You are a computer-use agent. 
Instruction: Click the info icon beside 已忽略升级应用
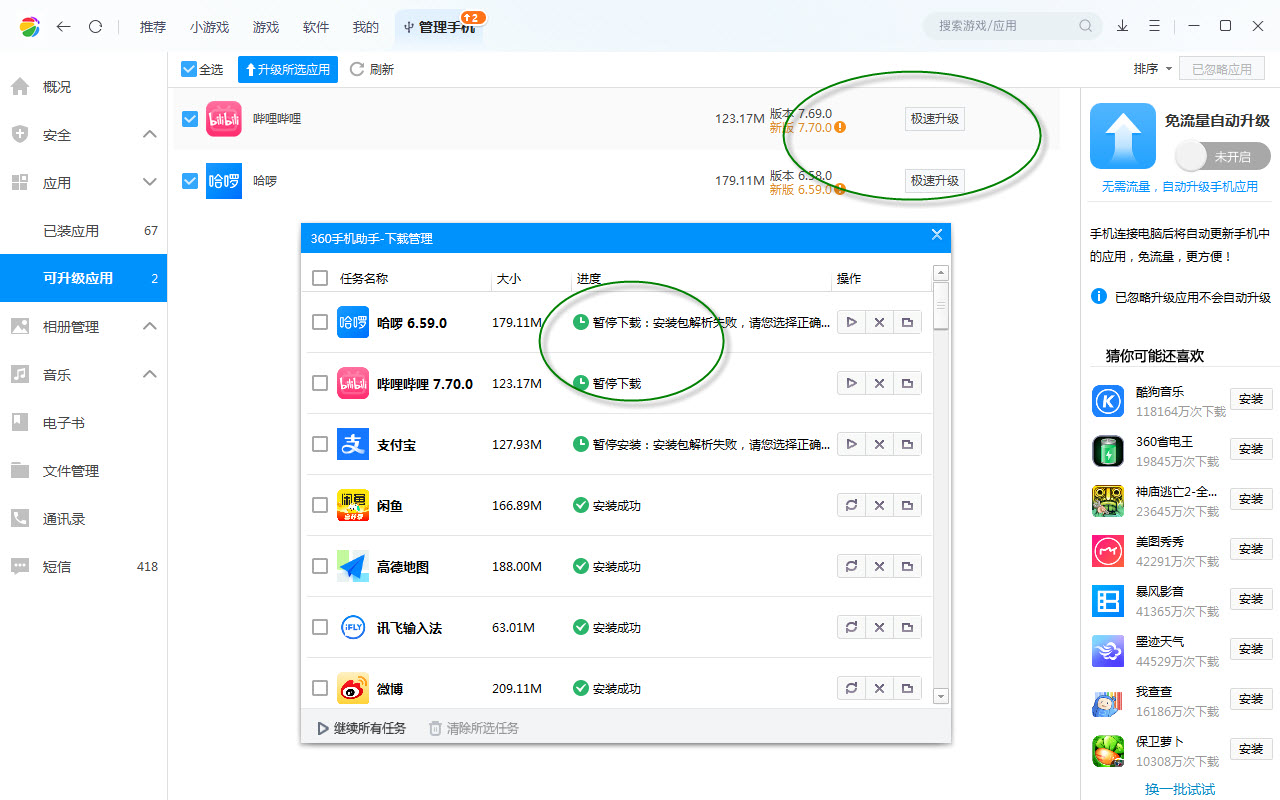(x=1099, y=297)
